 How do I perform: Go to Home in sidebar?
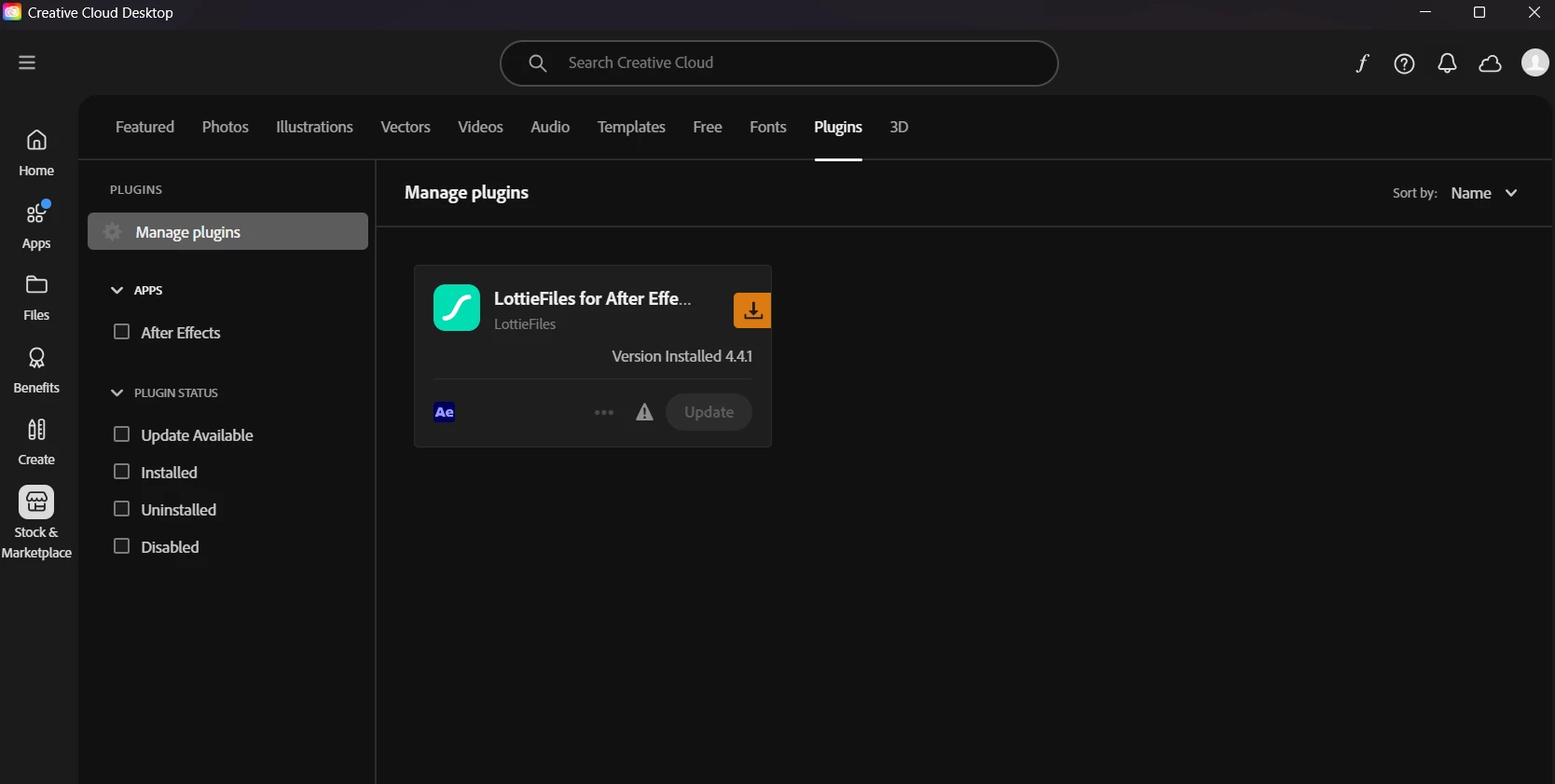36,153
